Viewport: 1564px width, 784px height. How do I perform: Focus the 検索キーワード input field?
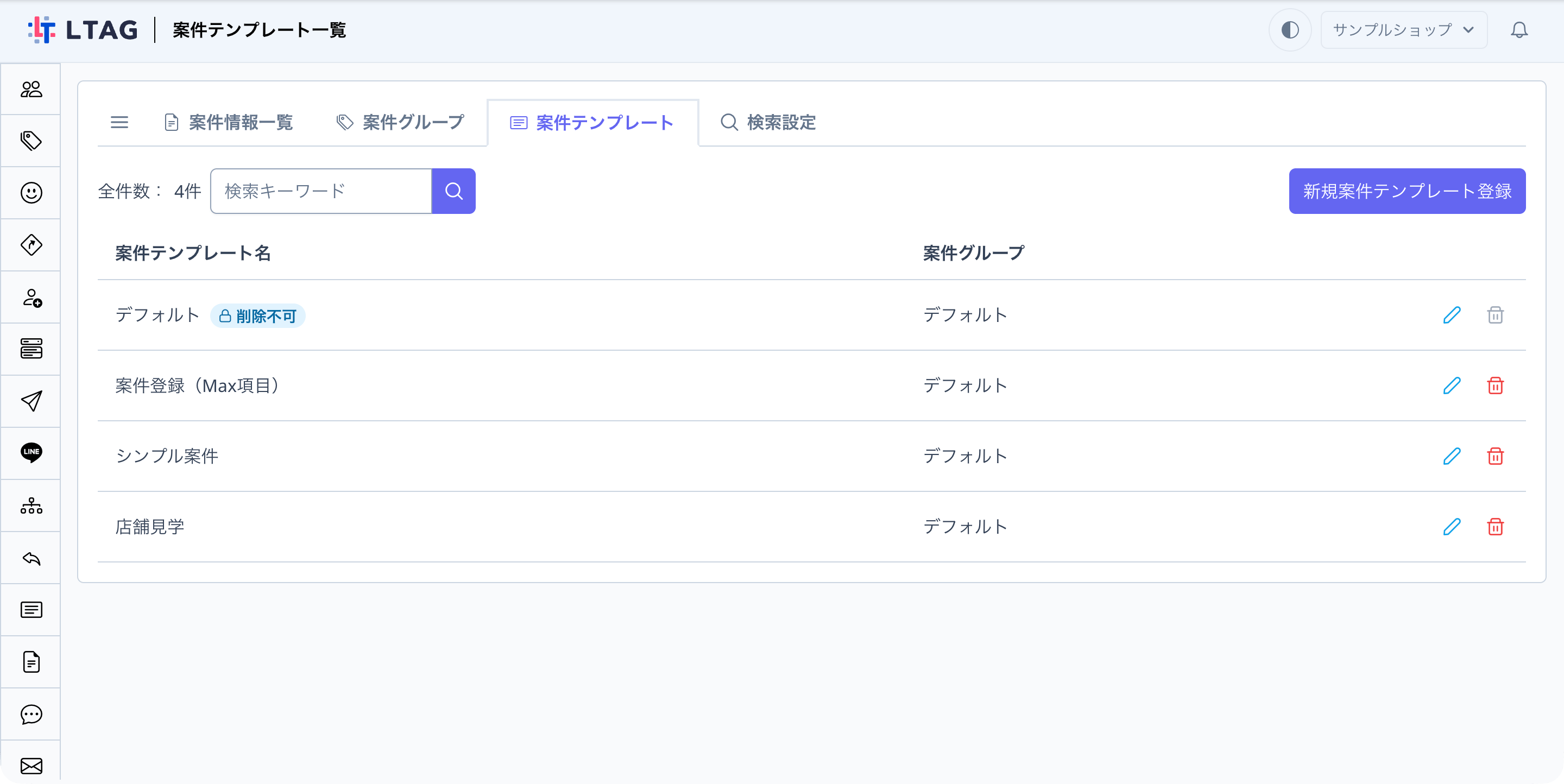point(321,191)
